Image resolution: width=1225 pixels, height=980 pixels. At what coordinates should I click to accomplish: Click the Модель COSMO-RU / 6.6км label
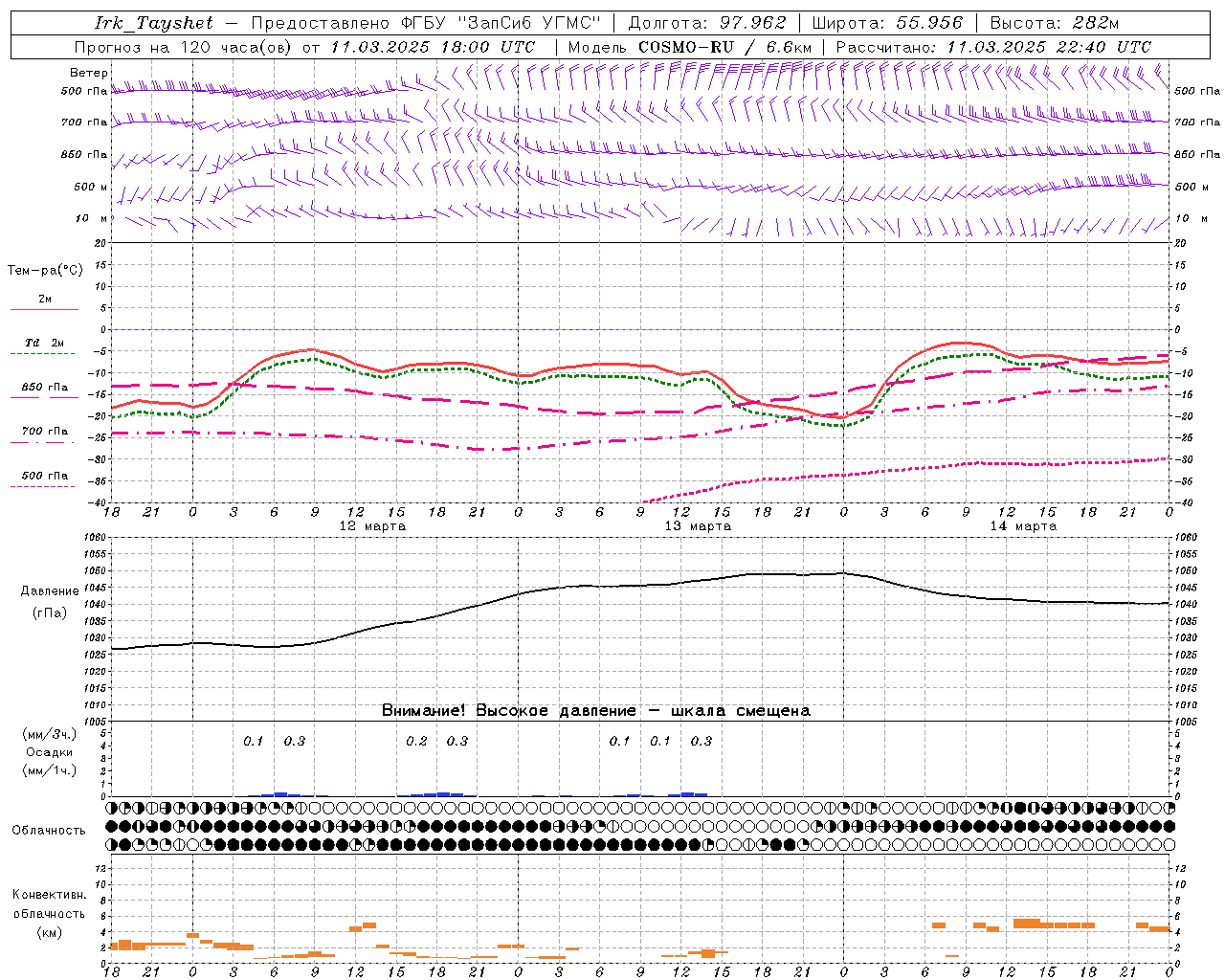[x=689, y=47]
